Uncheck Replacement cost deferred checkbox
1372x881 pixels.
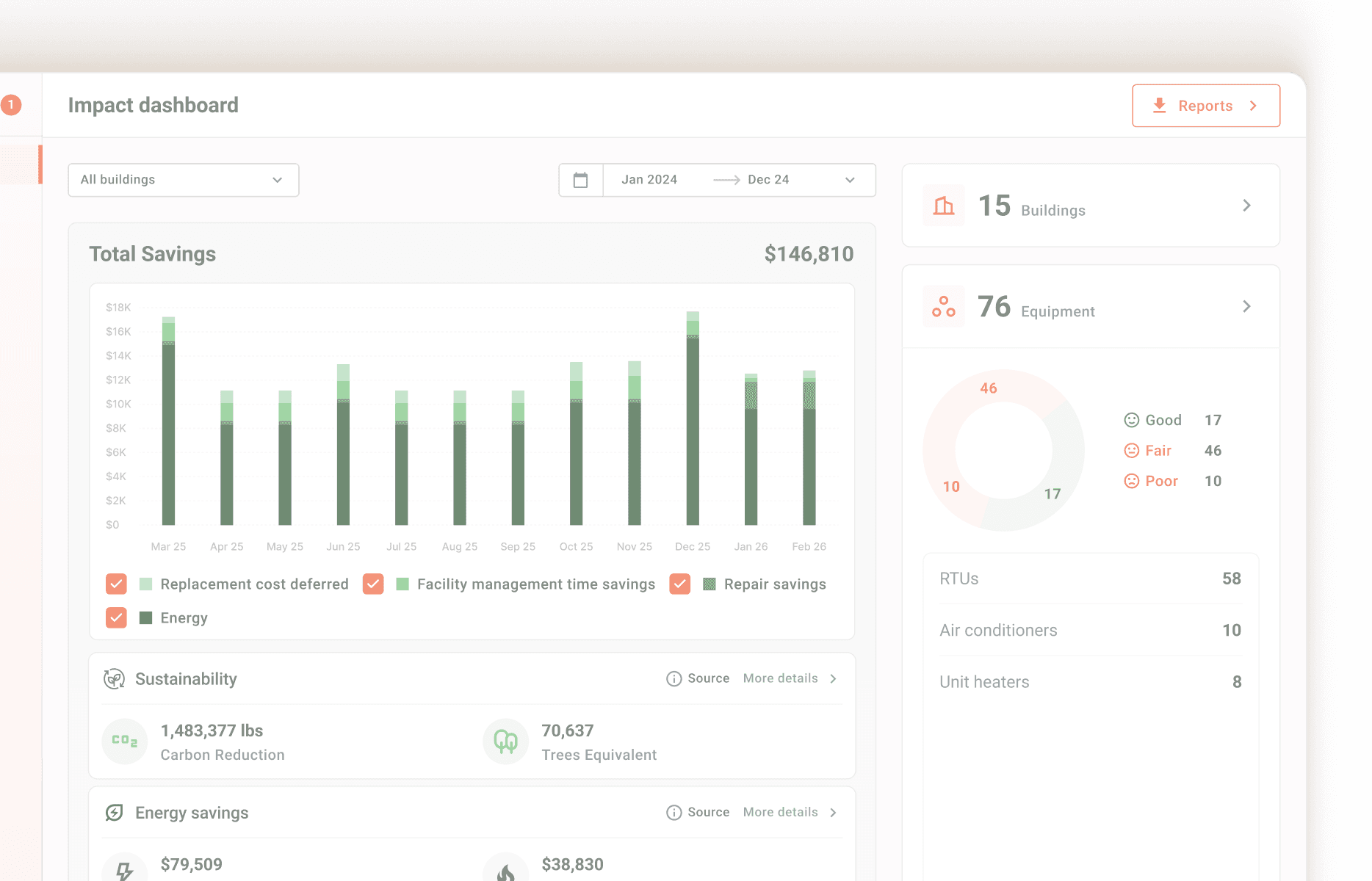pos(116,584)
